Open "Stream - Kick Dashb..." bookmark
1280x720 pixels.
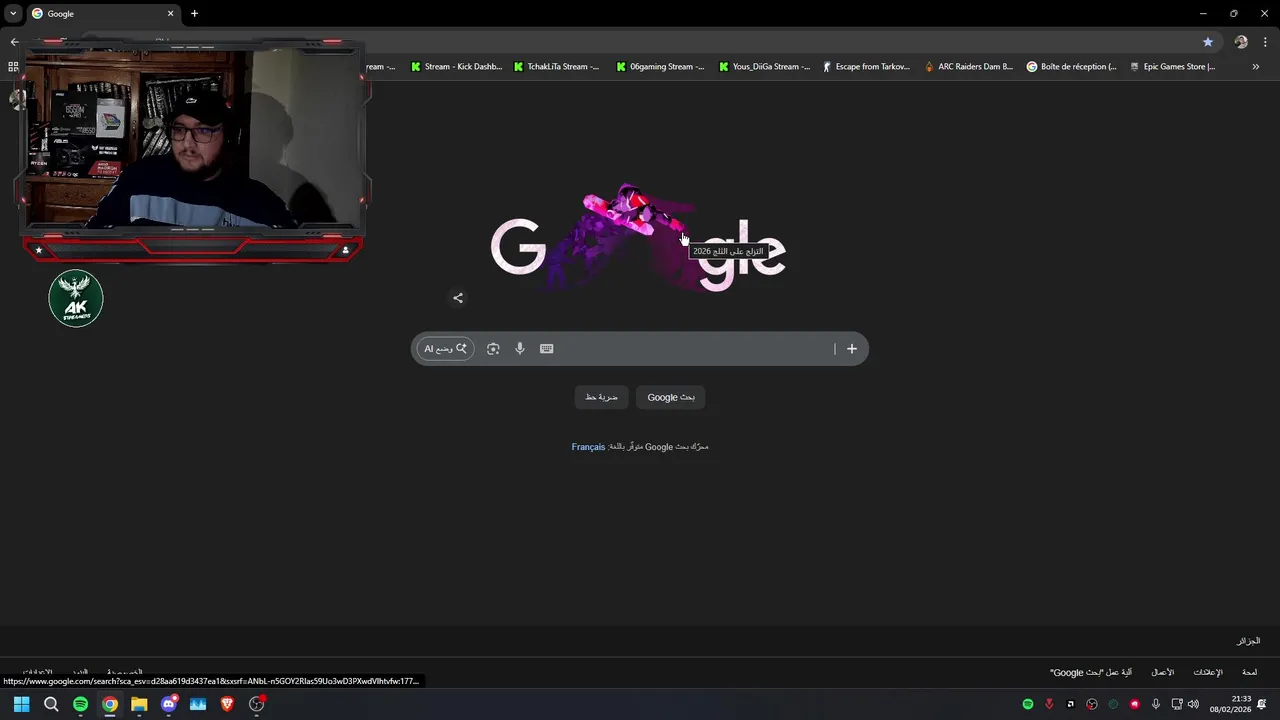coord(457,67)
